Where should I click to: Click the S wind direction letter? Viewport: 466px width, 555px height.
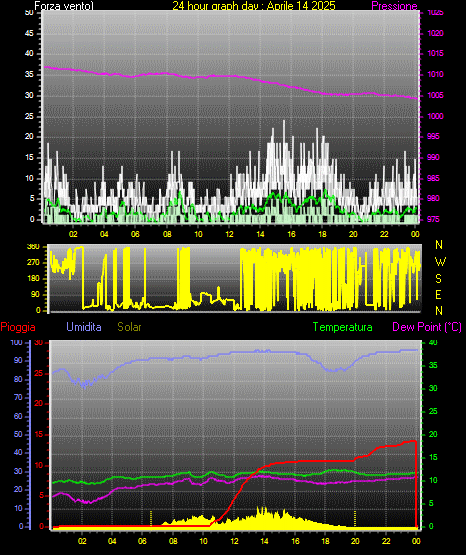tap(438, 279)
